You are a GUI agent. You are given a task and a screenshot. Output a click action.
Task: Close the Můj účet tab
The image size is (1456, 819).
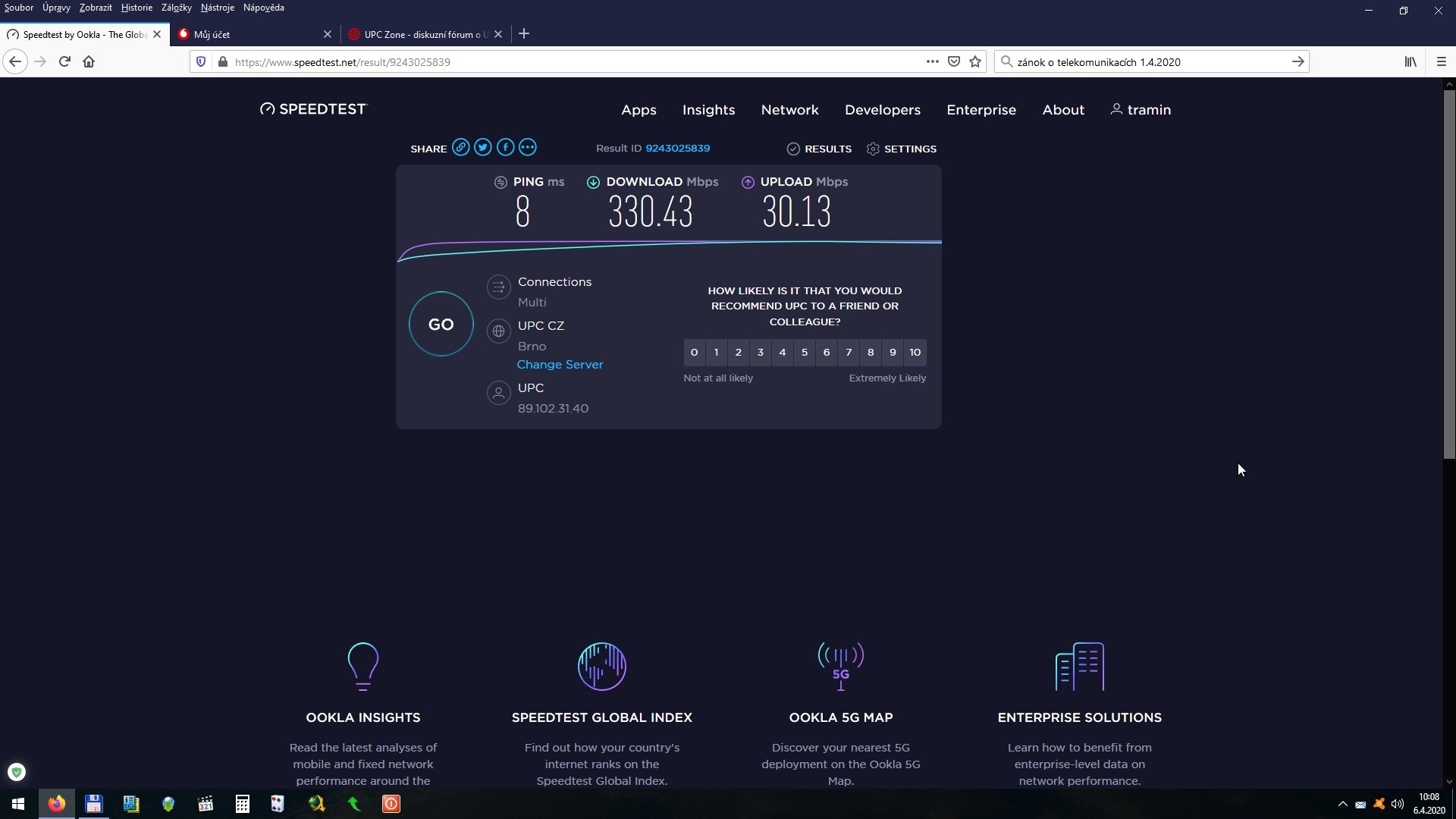click(x=327, y=34)
